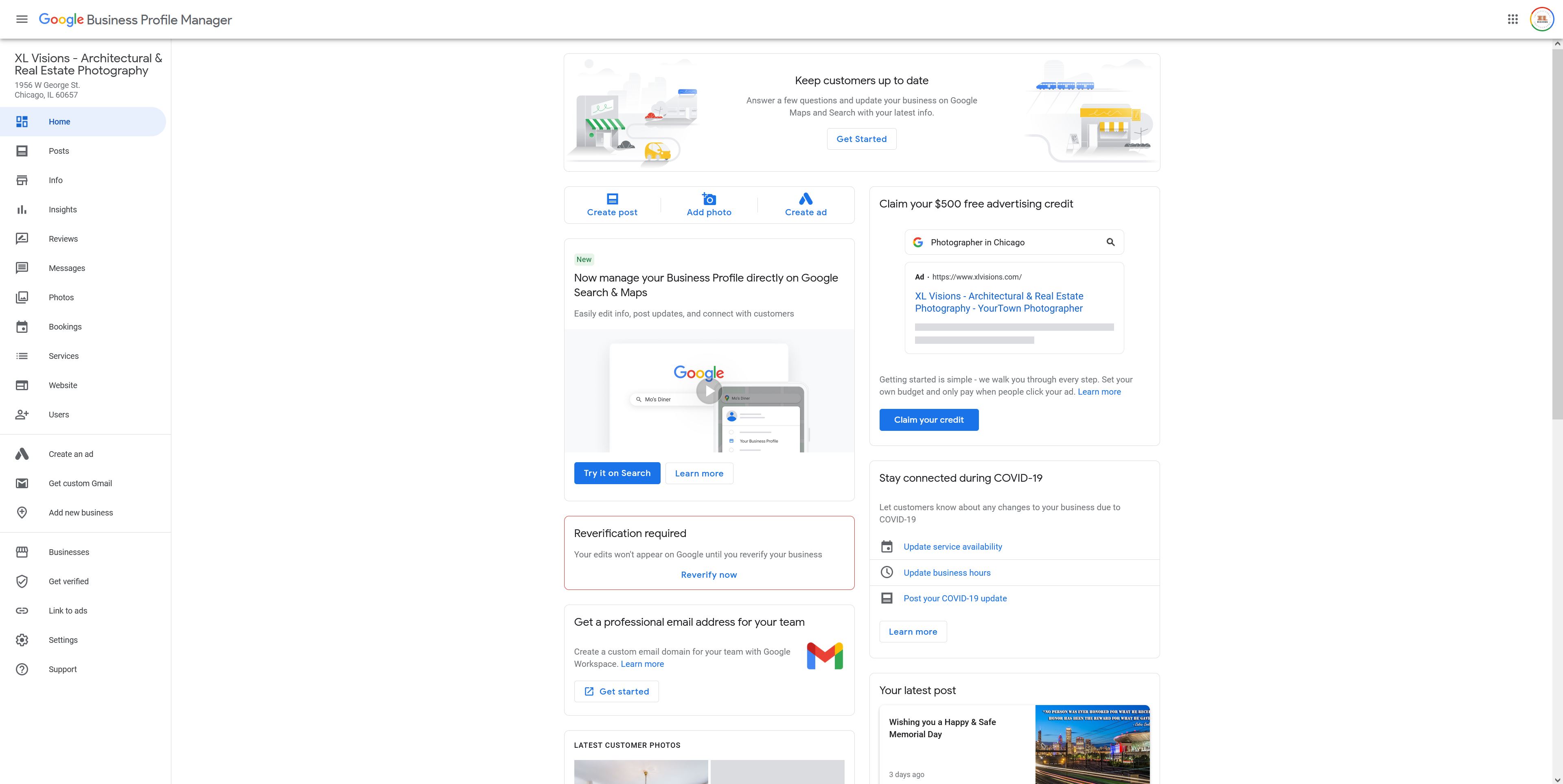Open Insights in the sidebar
The width and height of the screenshot is (1563, 784).
point(63,210)
